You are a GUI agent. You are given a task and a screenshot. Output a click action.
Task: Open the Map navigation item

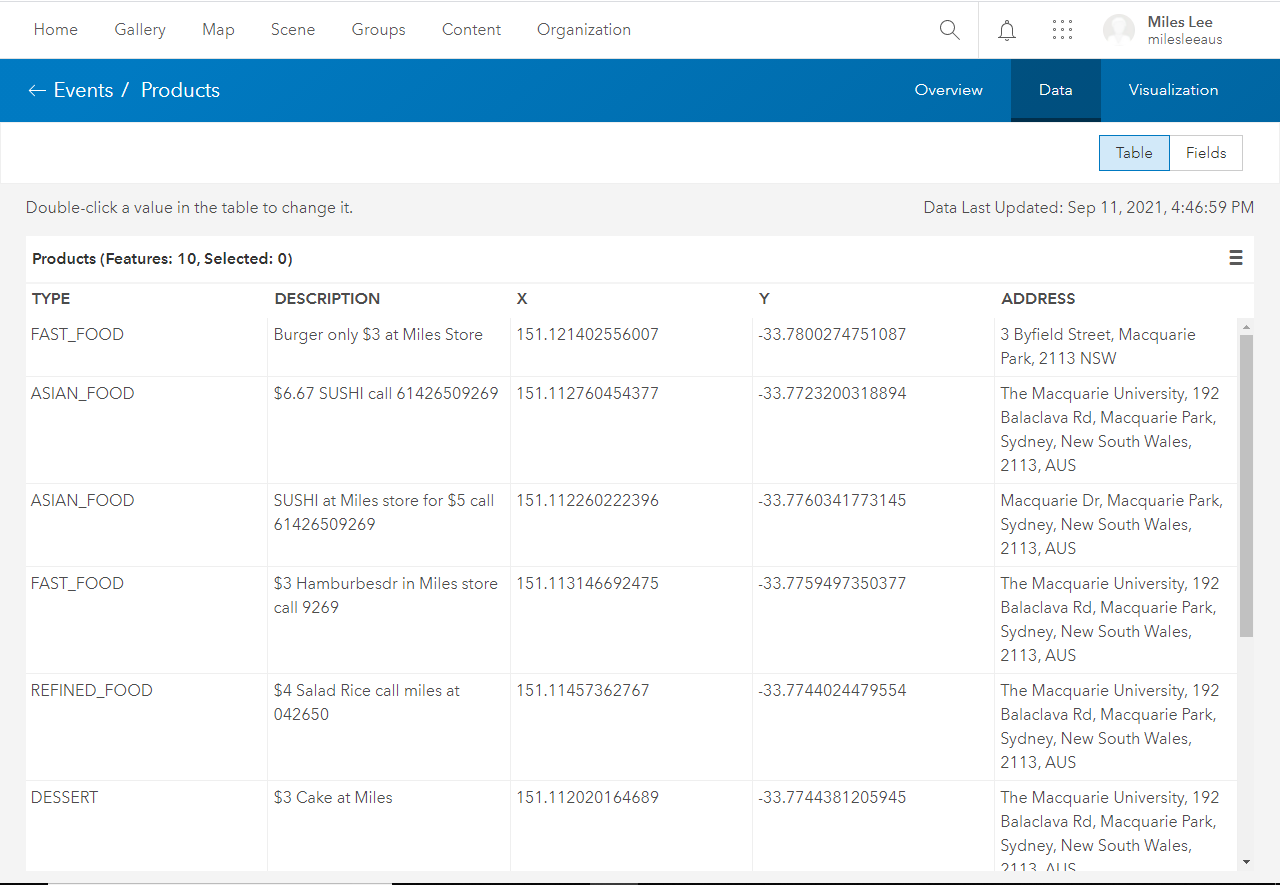point(218,30)
